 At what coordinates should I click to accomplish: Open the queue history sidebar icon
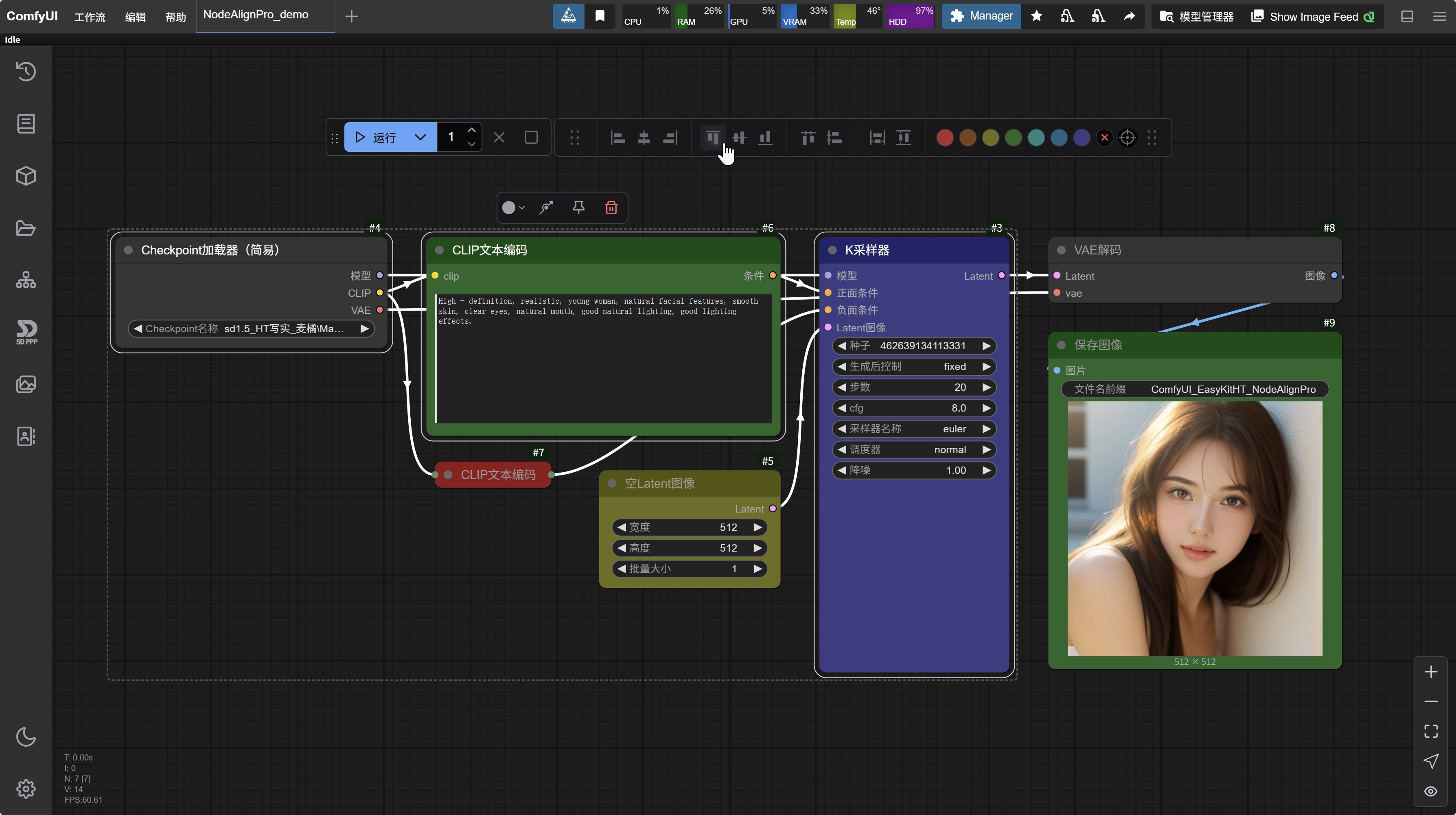tap(26, 72)
